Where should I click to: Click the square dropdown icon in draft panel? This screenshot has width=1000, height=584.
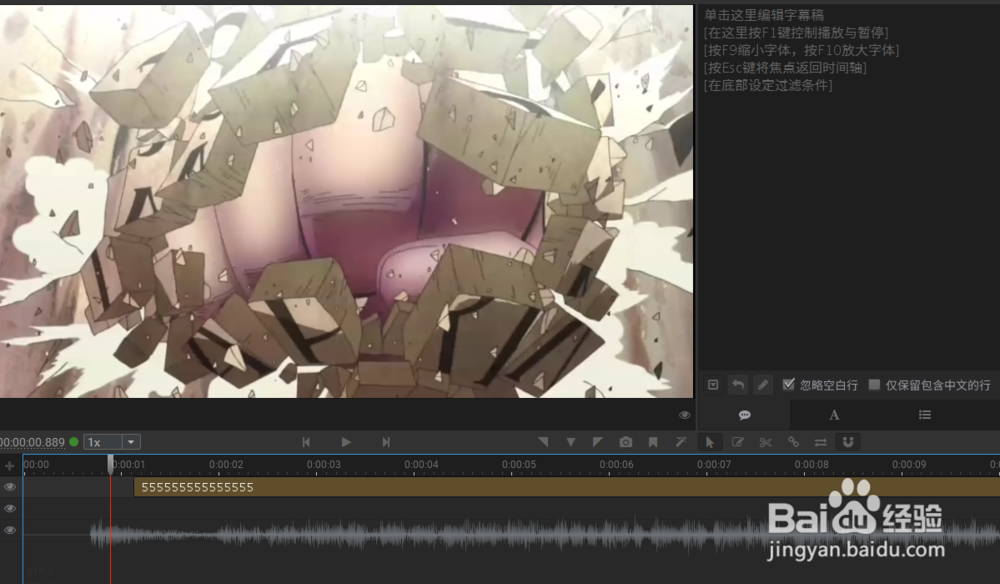[x=713, y=384]
